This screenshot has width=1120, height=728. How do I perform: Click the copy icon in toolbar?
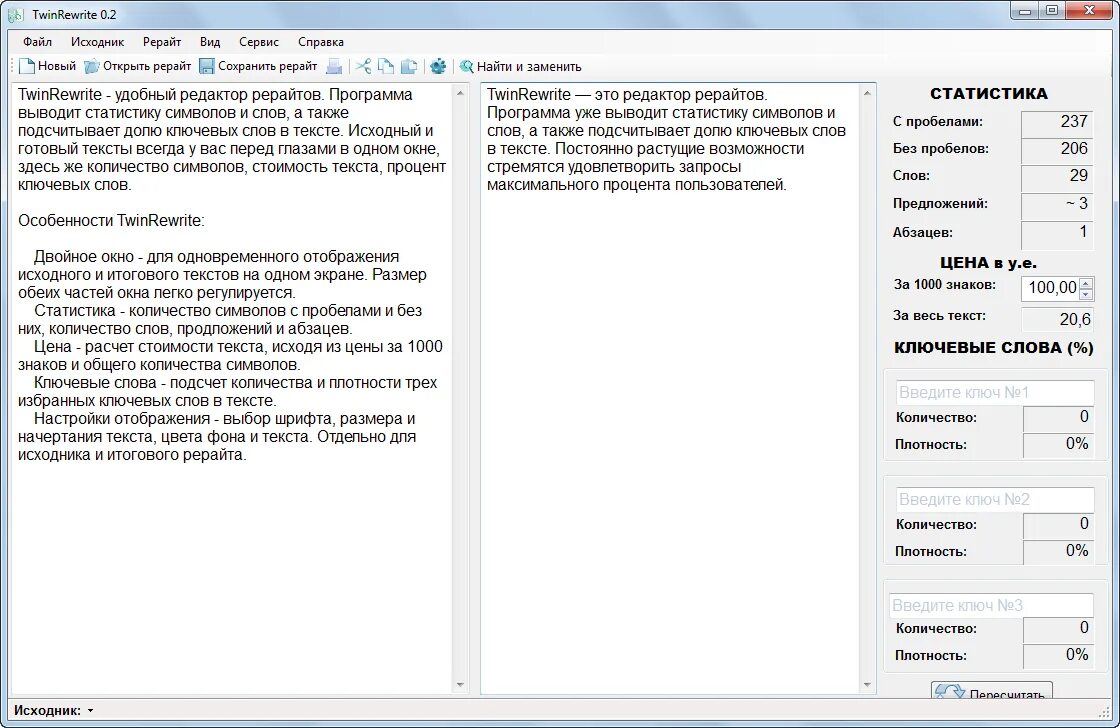(x=386, y=66)
